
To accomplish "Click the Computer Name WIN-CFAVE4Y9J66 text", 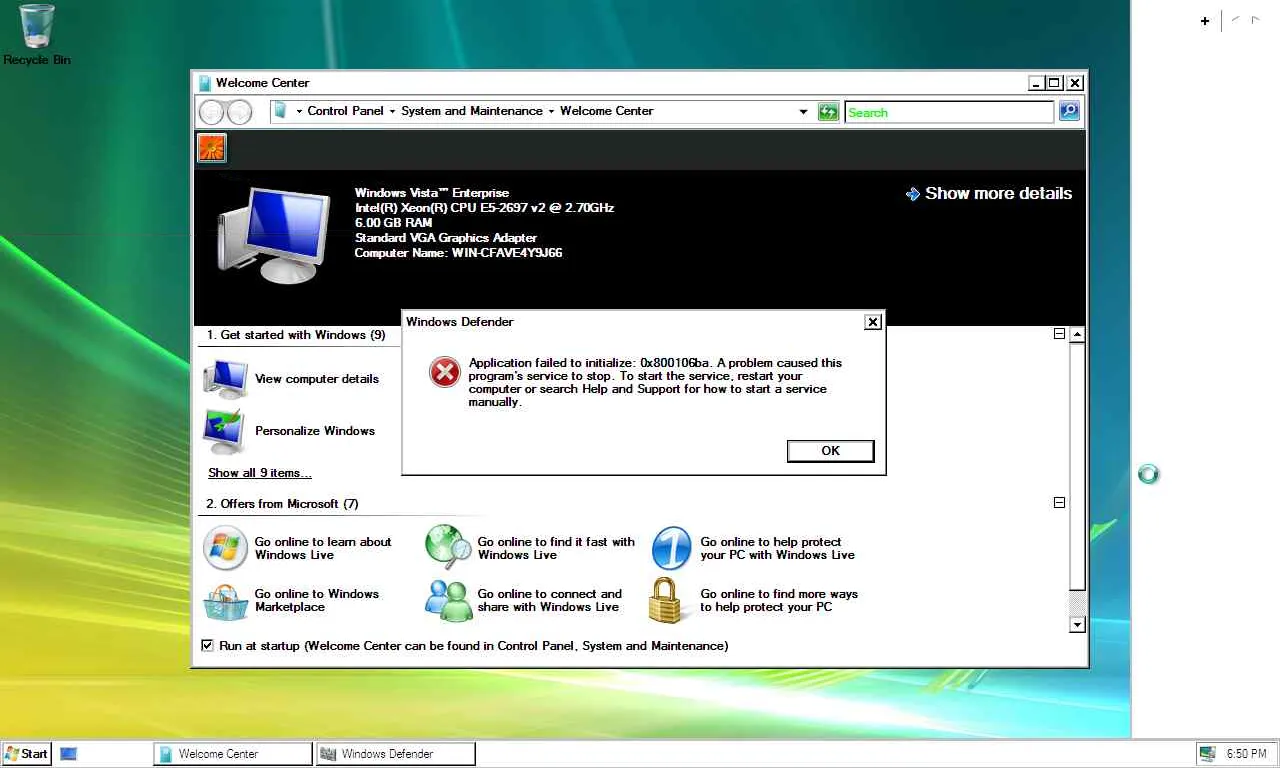I will pyautogui.click(x=458, y=253).
